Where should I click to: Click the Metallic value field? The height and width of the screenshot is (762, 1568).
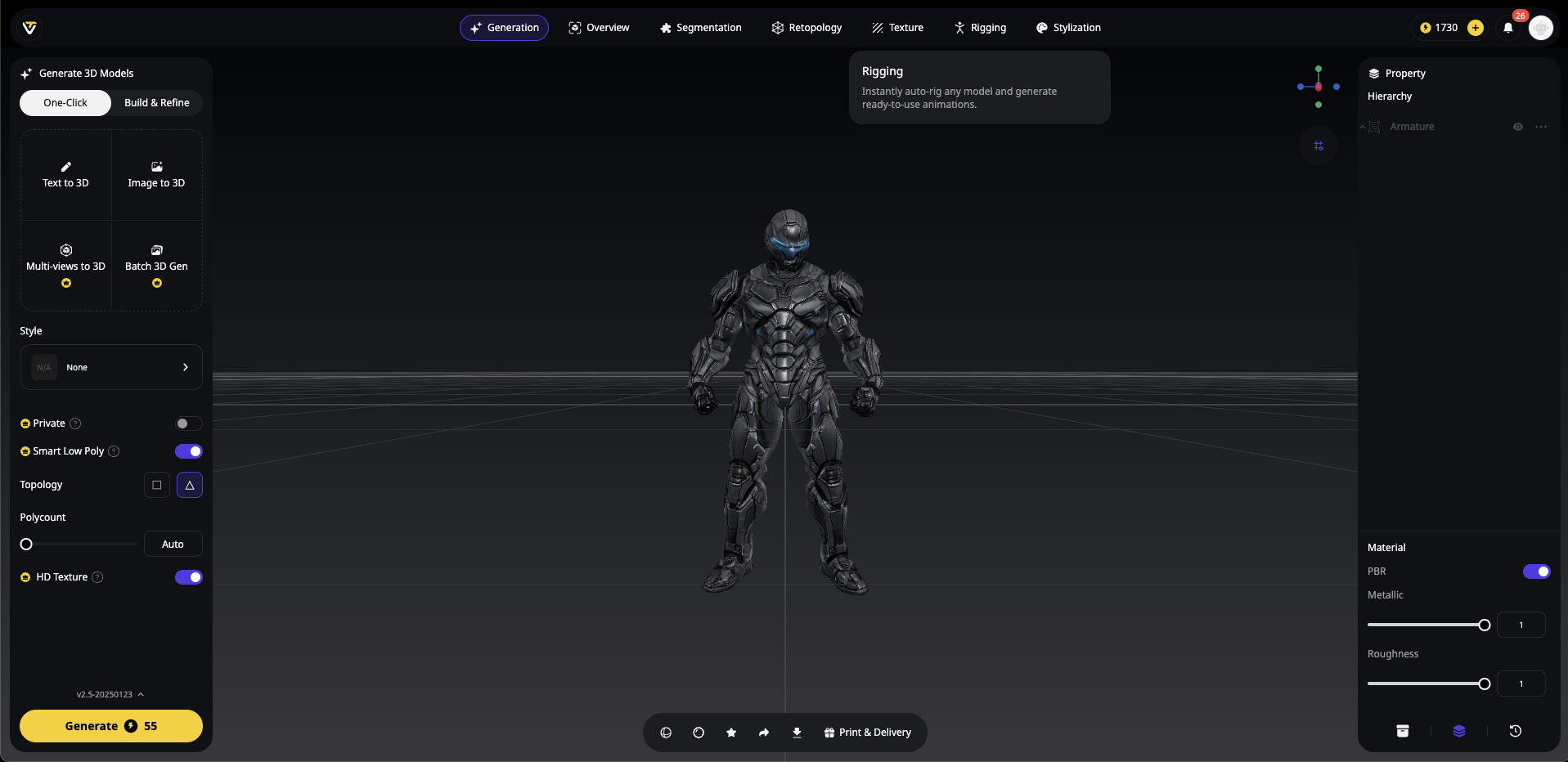[1521, 625]
